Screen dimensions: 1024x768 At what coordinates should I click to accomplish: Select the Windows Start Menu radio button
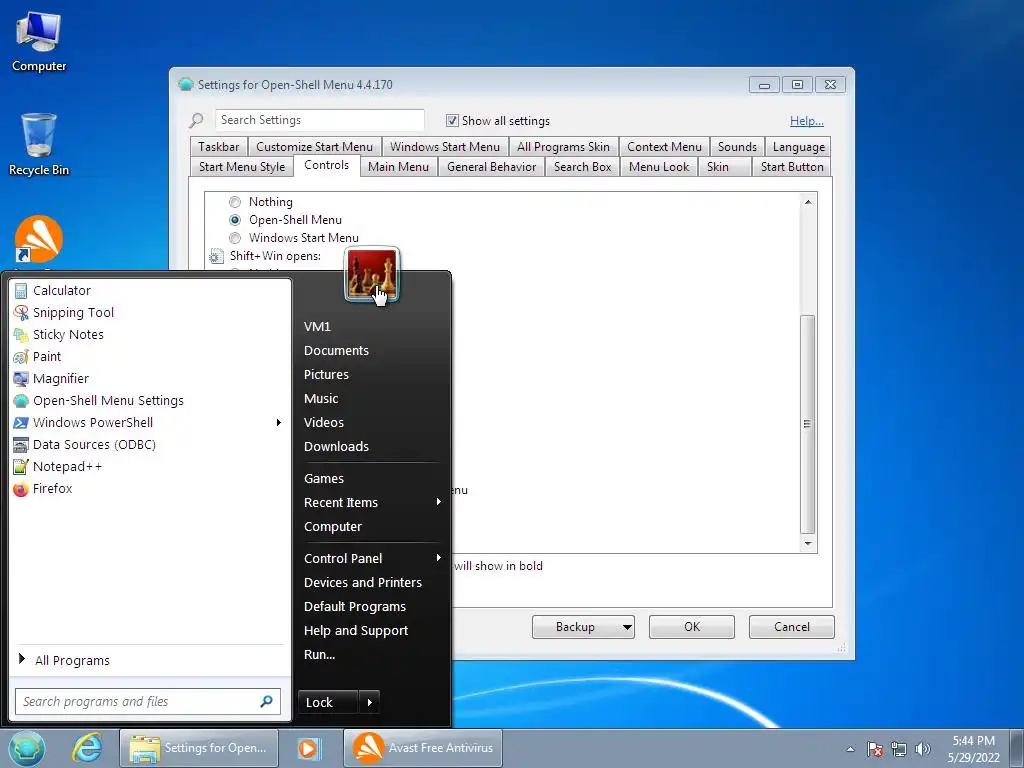[235, 238]
